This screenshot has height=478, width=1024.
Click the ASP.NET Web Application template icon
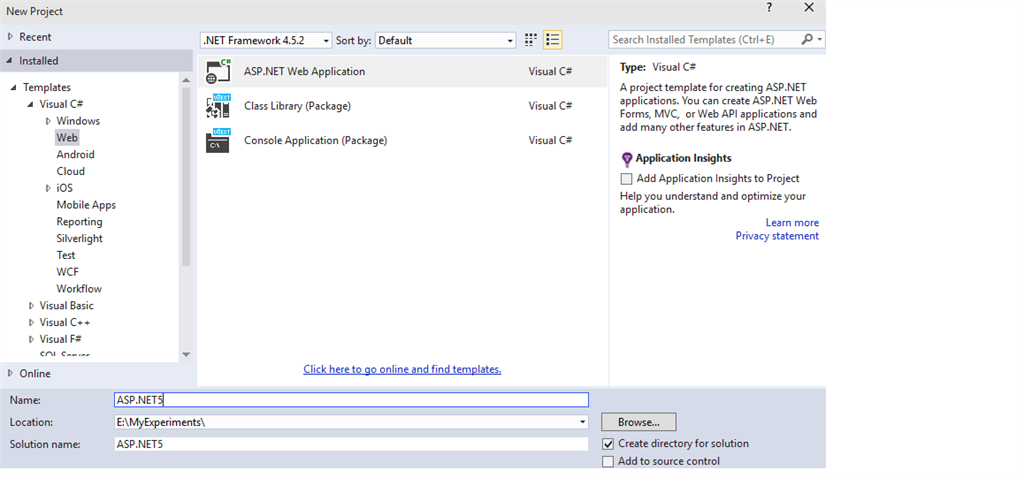pos(218,72)
